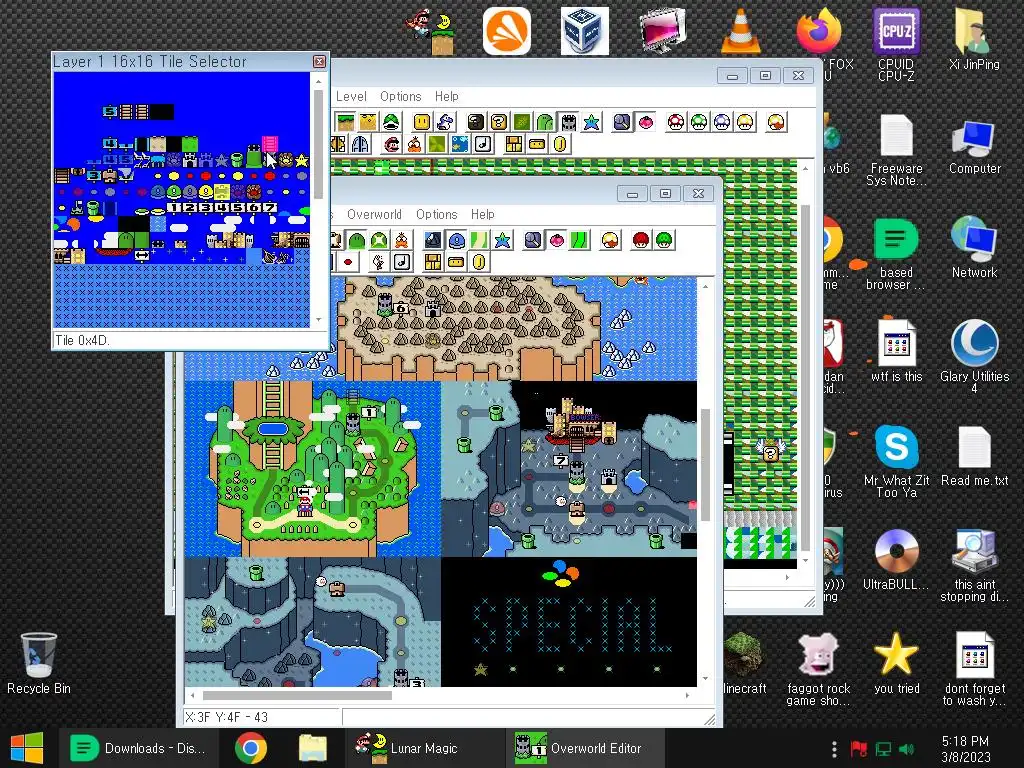Viewport: 1024px width, 768px height.
Task: Open the Help menu in Lunar Magic
Action: (x=447, y=96)
